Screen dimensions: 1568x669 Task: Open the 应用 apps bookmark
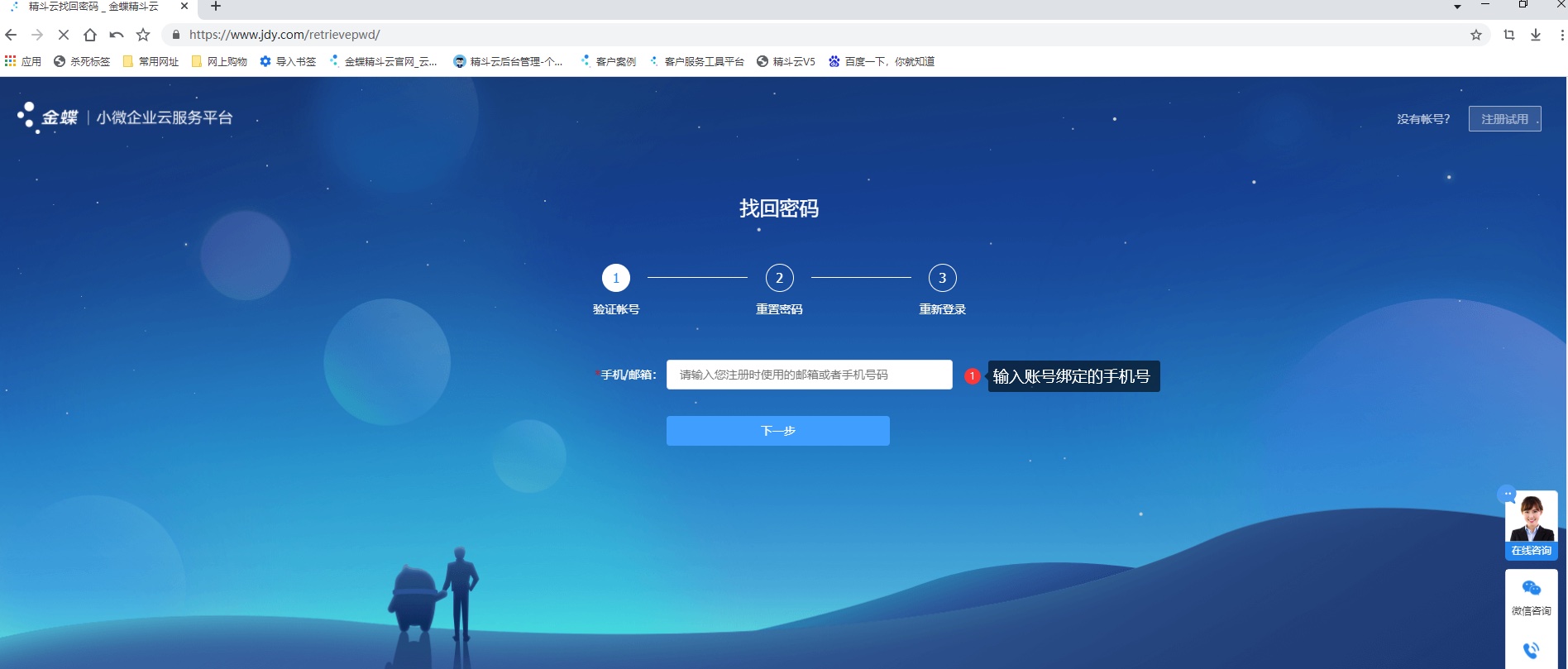[x=23, y=61]
